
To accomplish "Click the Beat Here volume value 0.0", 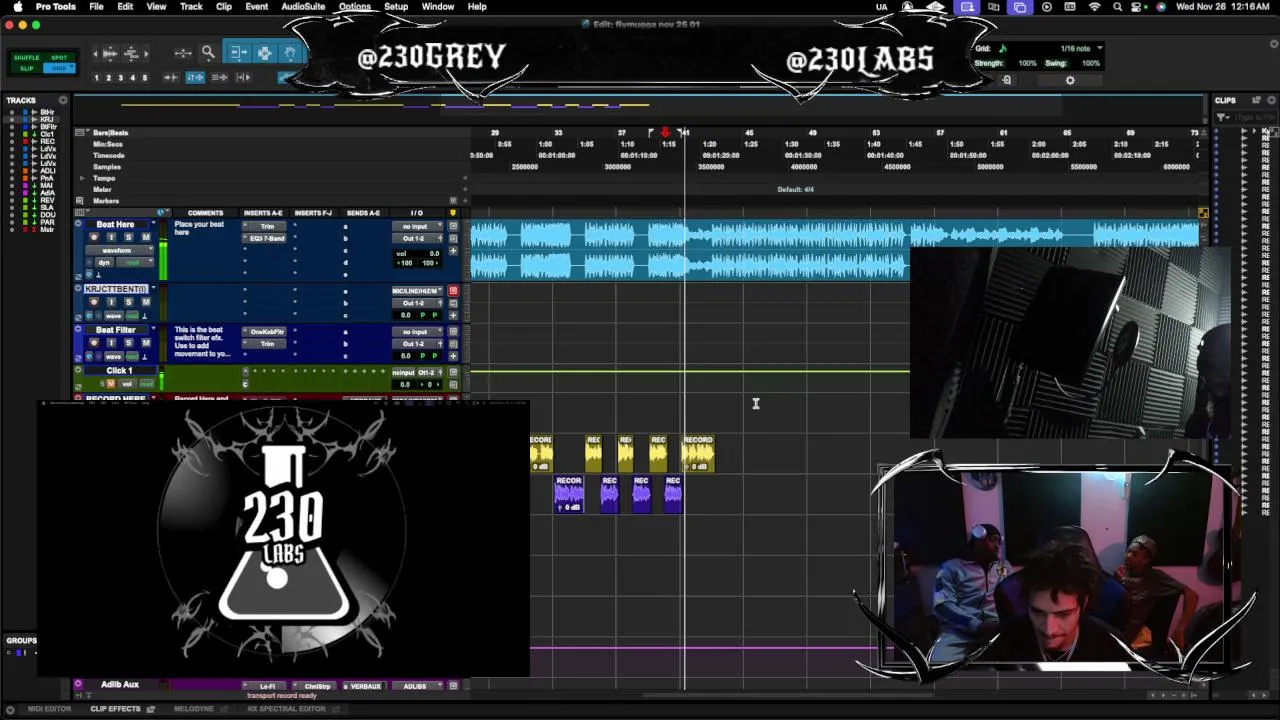I will (x=432, y=253).
